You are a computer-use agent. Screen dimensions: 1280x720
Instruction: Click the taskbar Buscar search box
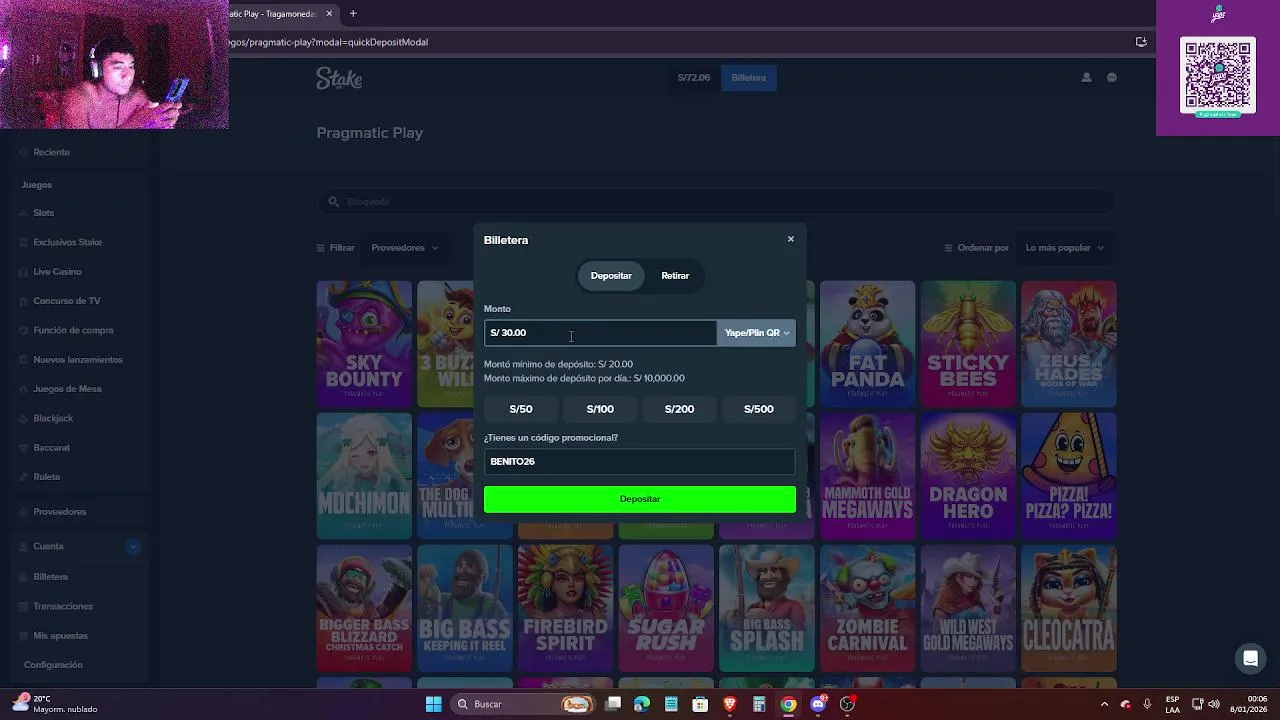pos(523,704)
